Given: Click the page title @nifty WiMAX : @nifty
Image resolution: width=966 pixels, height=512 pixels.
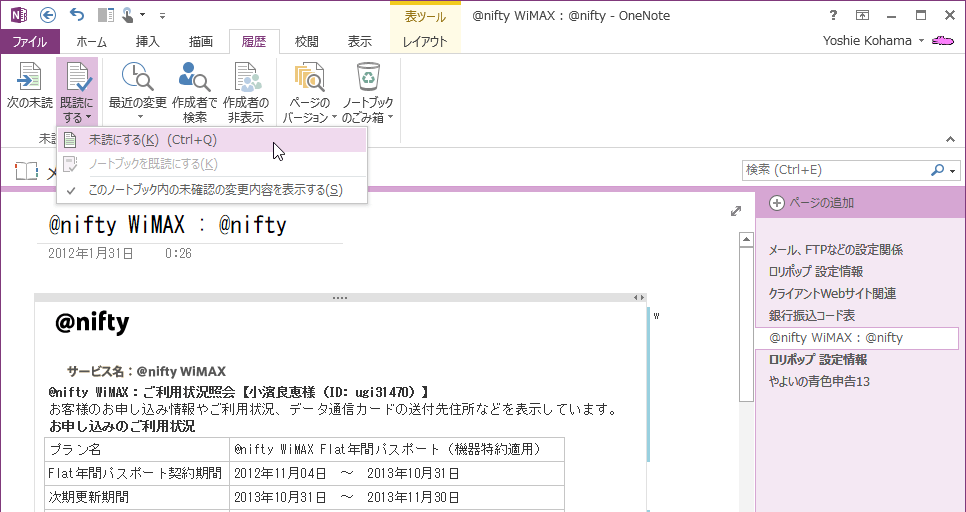Looking at the screenshot, I should [168, 225].
